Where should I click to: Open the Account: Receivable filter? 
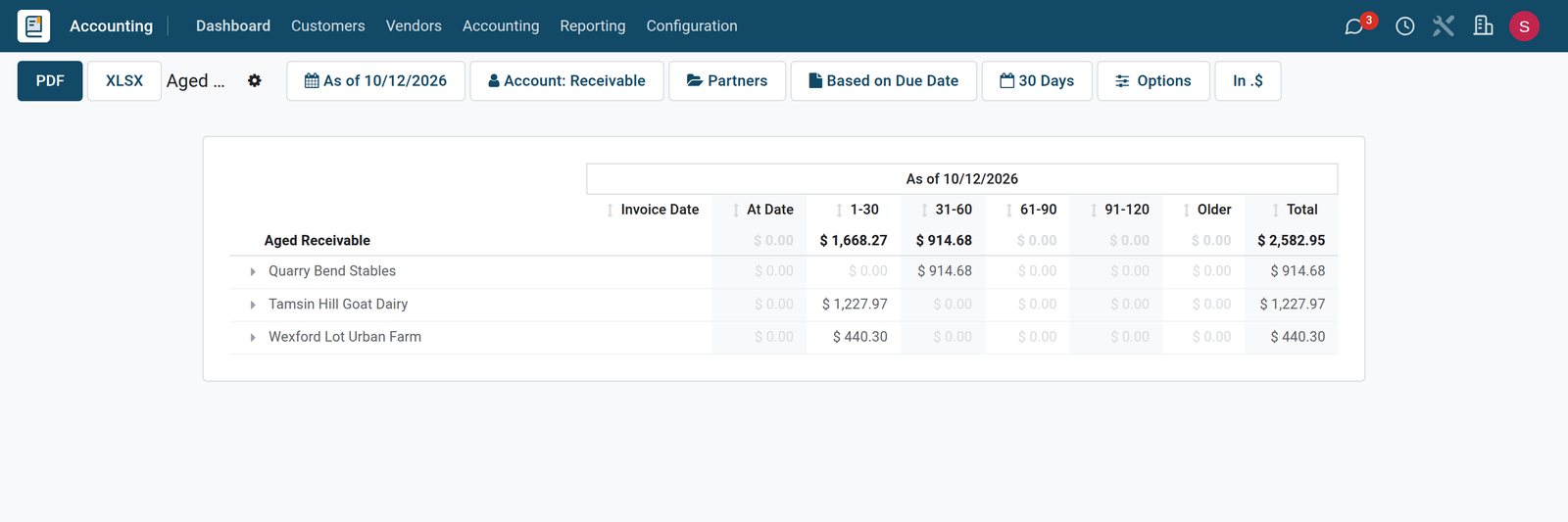pyautogui.click(x=566, y=80)
